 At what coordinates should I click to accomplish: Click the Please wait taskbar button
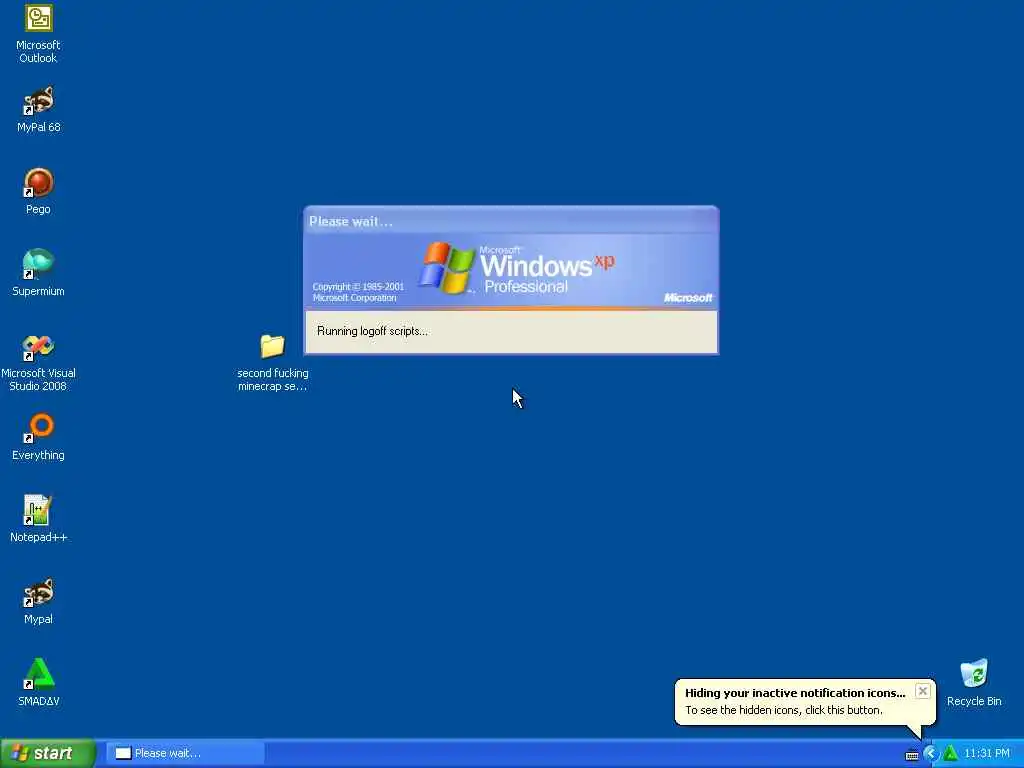coord(185,753)
